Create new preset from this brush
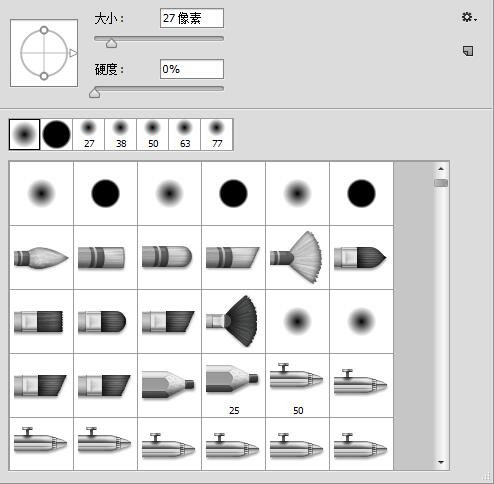Image resolution: width=494 pixels, height=484 pixels. (x=468, y=51)
